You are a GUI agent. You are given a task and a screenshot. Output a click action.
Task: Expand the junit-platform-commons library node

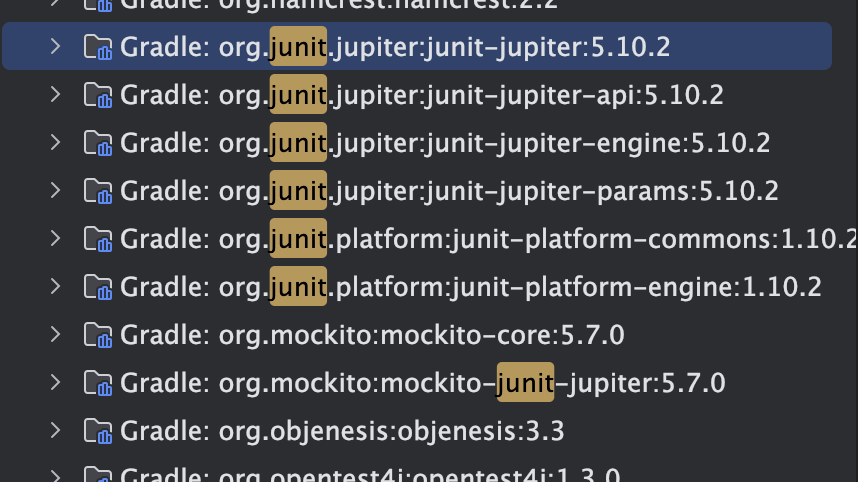[55, 239]
